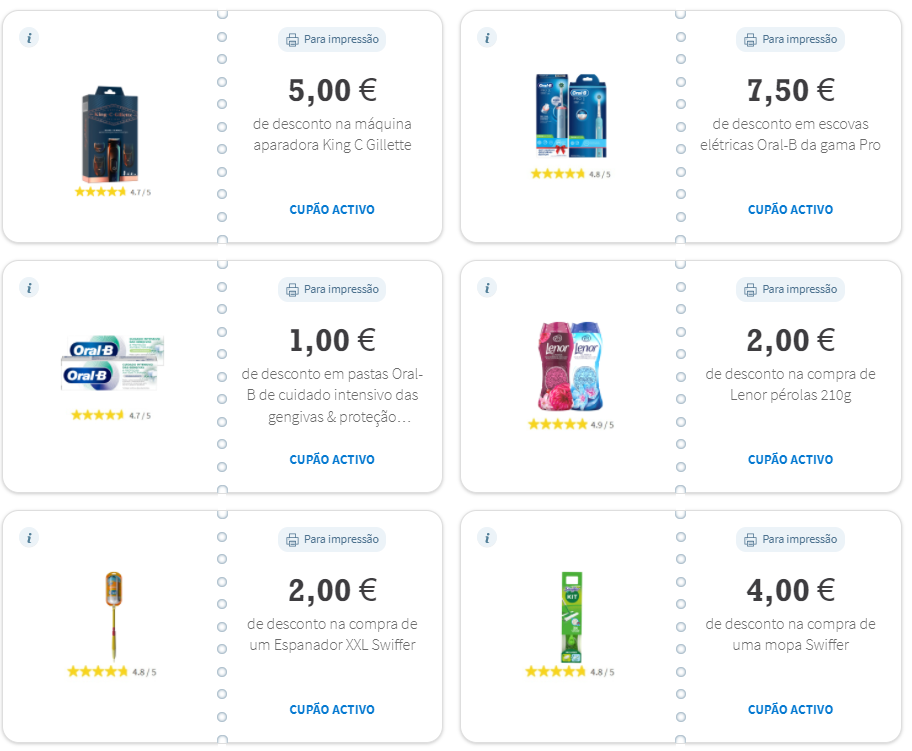912x751 pixels.
Task: View the Oral-B toothpaste boxes image
Action: 113,363
